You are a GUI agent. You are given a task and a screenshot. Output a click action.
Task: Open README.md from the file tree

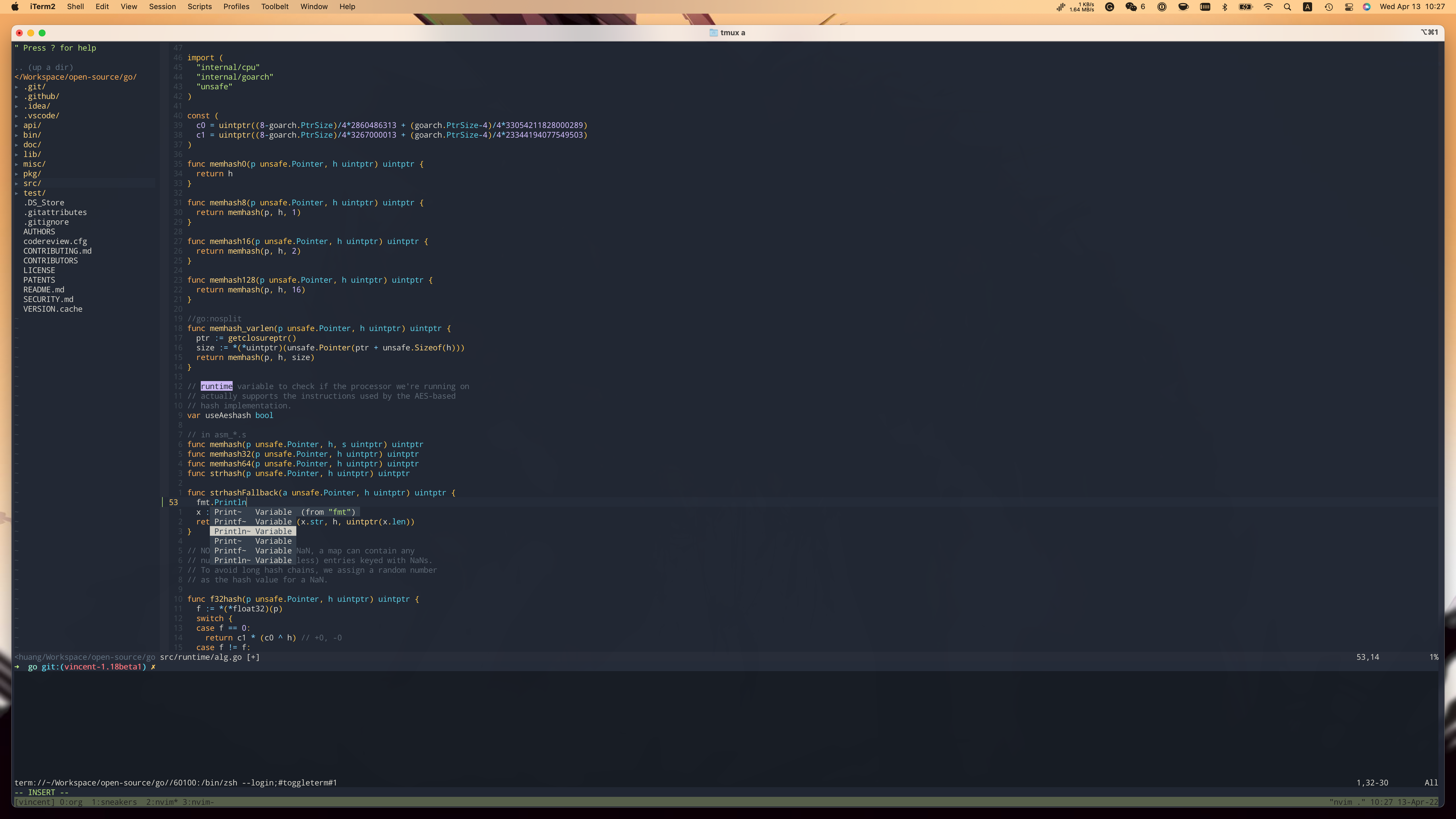pyautogui.click(x=44, y=289)
